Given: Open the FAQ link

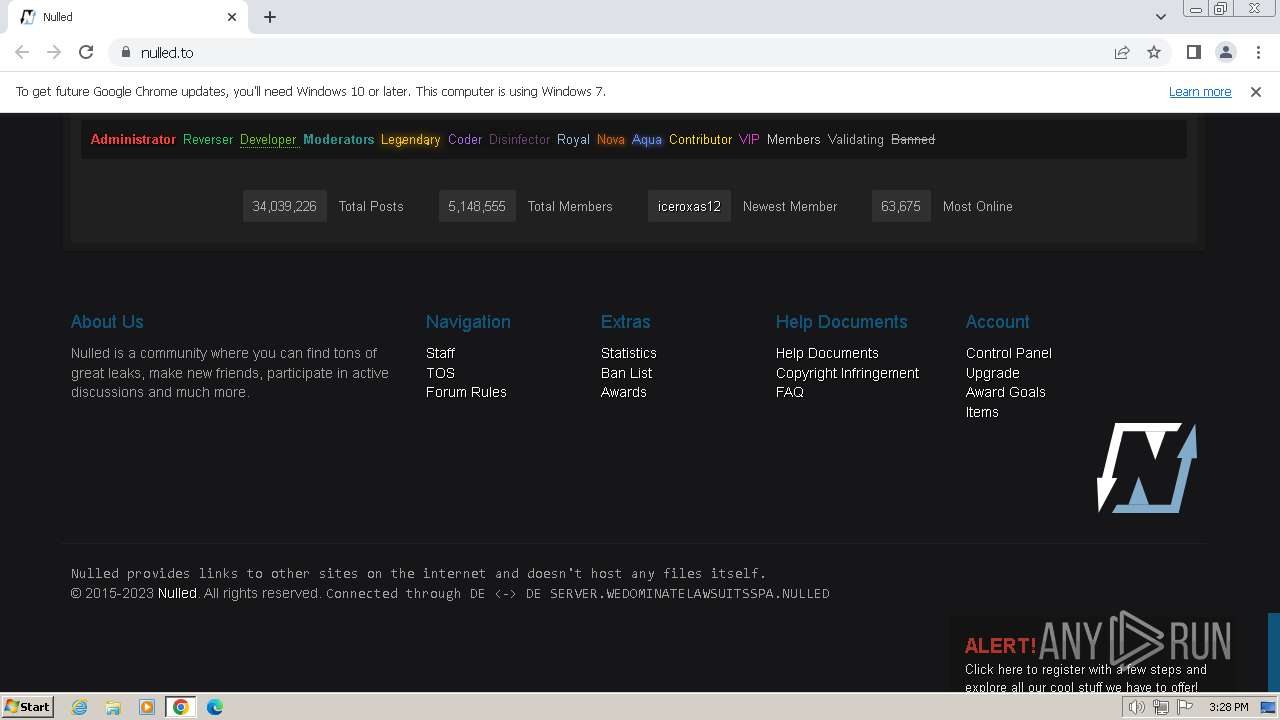Looking at the screenshot, I should pos(790,392).
